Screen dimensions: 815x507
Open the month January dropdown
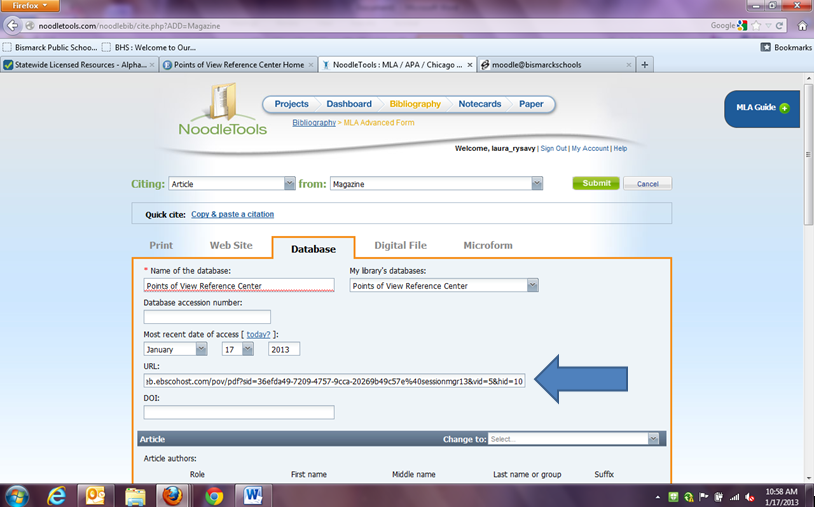point(201,349)
